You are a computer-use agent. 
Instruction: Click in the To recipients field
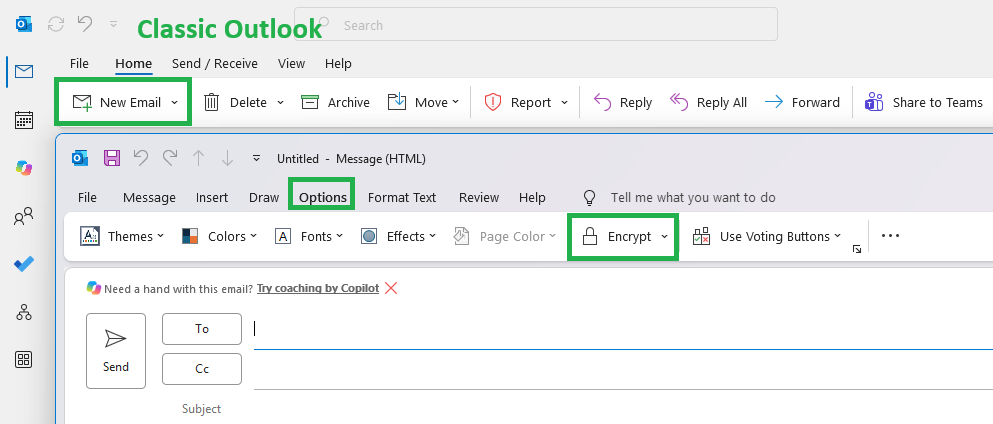623,329
